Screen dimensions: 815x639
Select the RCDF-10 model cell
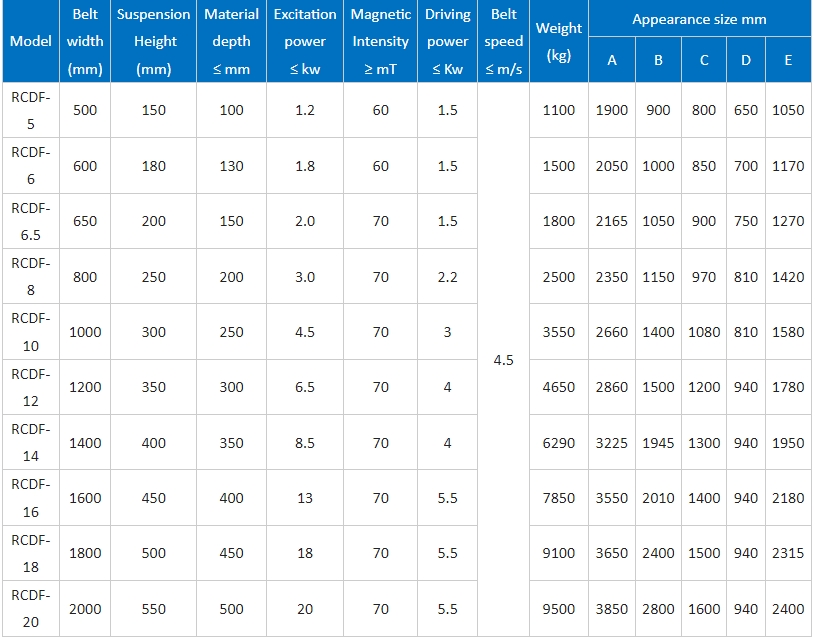(x=31, y=332)
